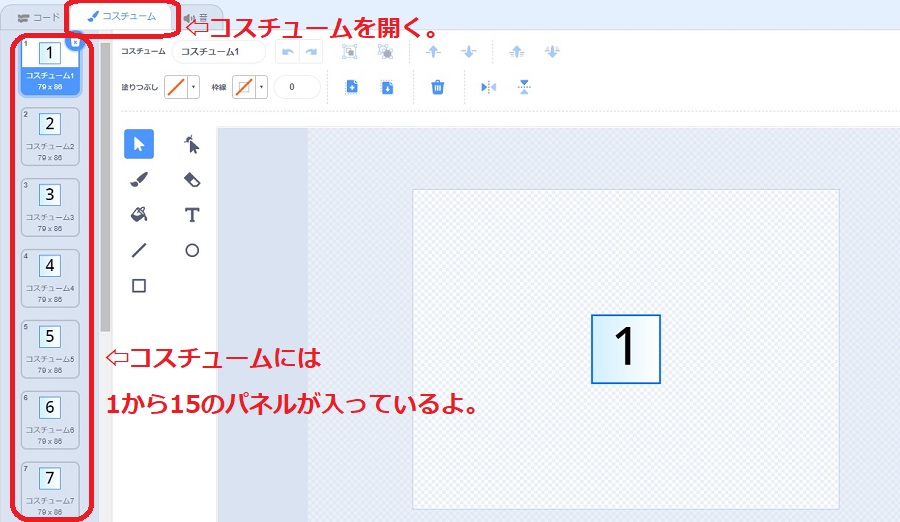This screenshot has height=522, width=900.
Task: Click the outline color swatch
Action: 244,87
